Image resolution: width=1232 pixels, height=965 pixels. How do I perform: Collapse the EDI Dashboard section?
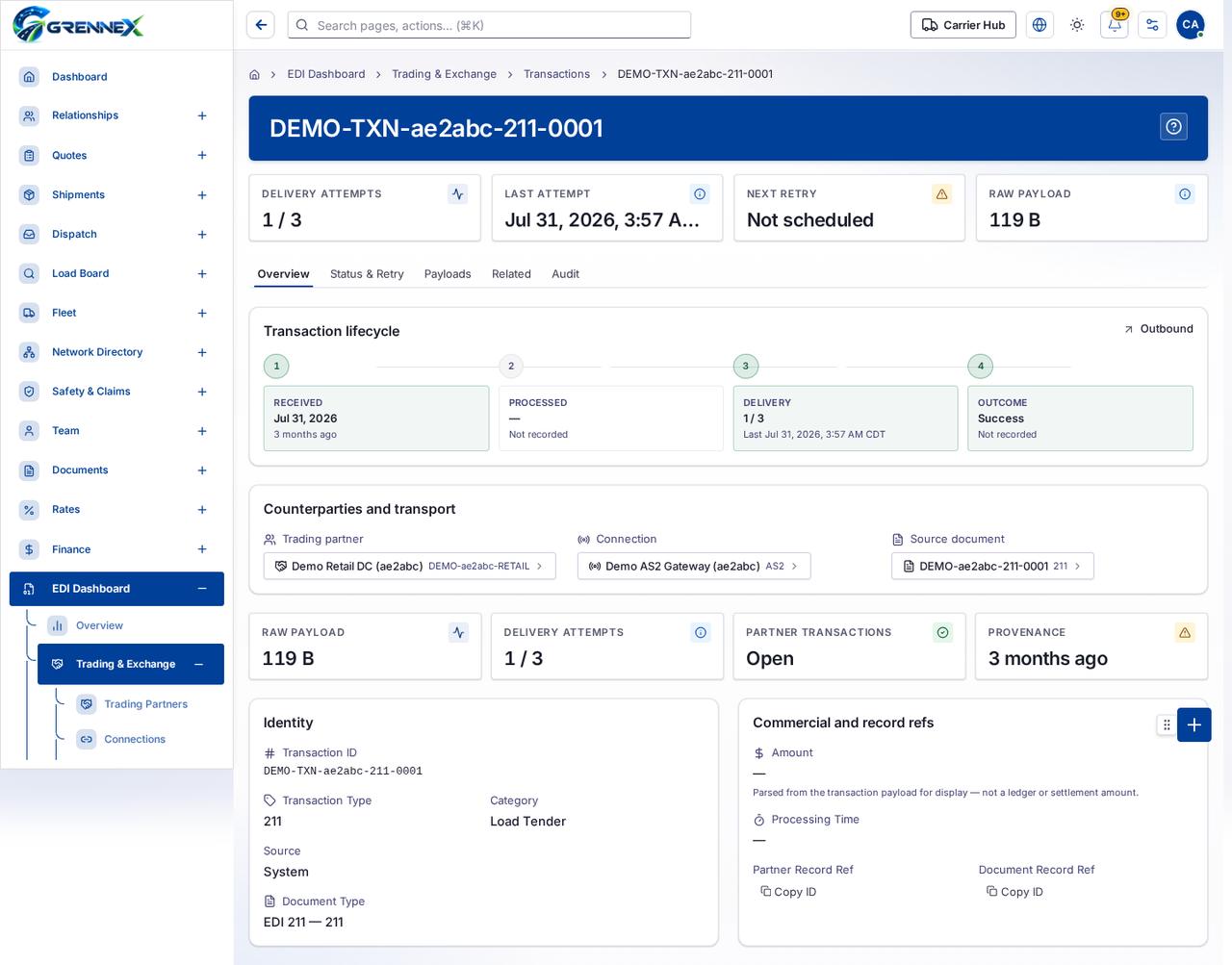(x=202, y=589)
